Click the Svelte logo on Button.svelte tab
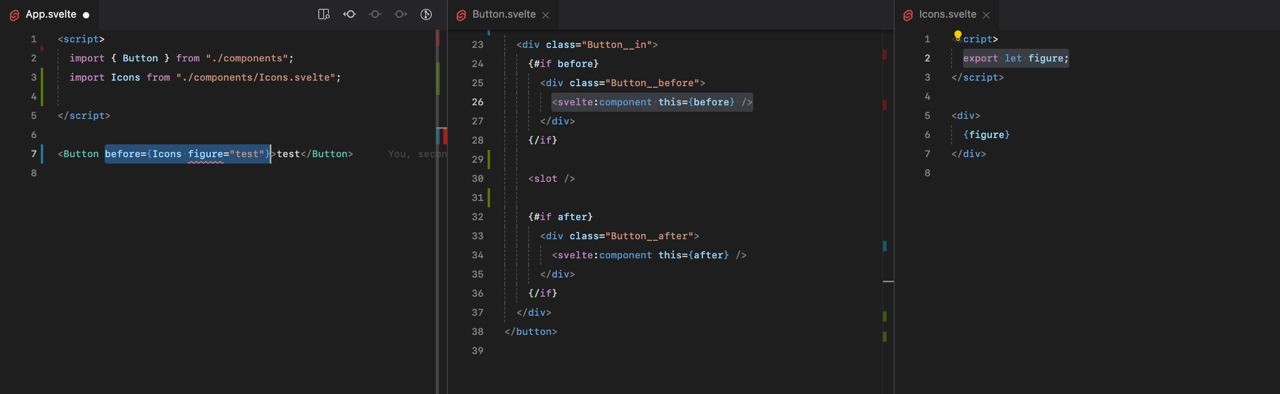The height and width of the screenshot is (394, 1280). (461, 15)
